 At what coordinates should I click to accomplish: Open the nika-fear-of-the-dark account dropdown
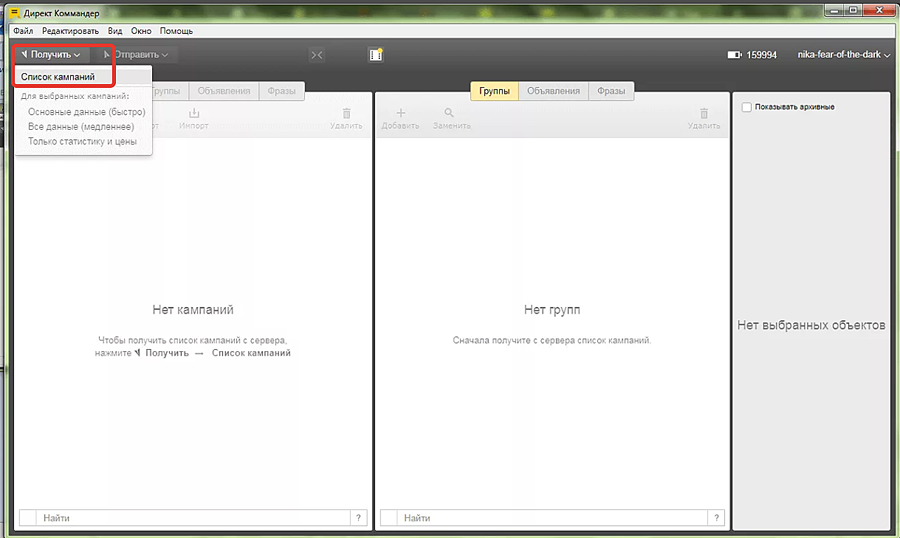tap(843, 55)
